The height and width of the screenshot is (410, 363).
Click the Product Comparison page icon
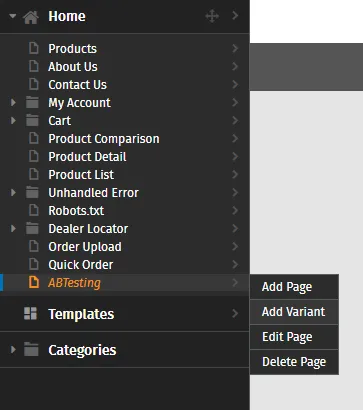tap(33, 138)
